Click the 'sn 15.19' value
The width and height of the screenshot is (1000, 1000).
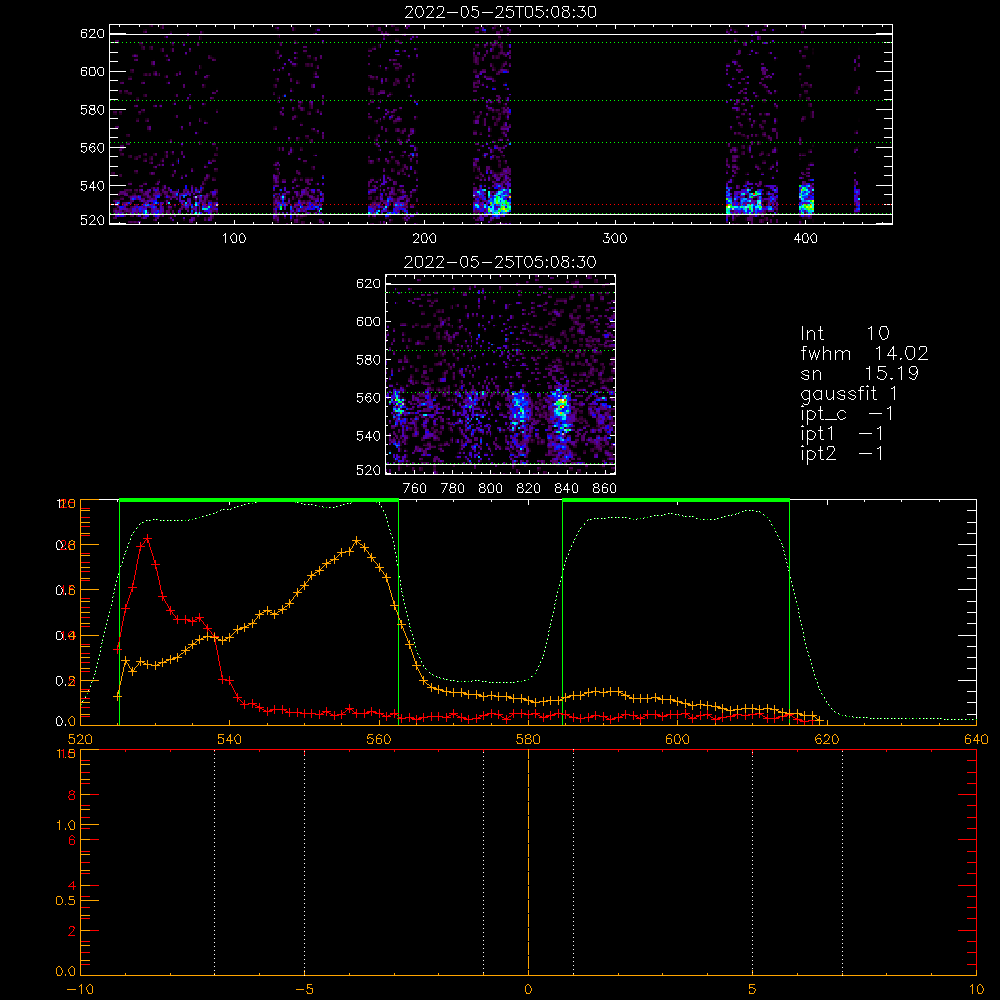tap(859, 373)
